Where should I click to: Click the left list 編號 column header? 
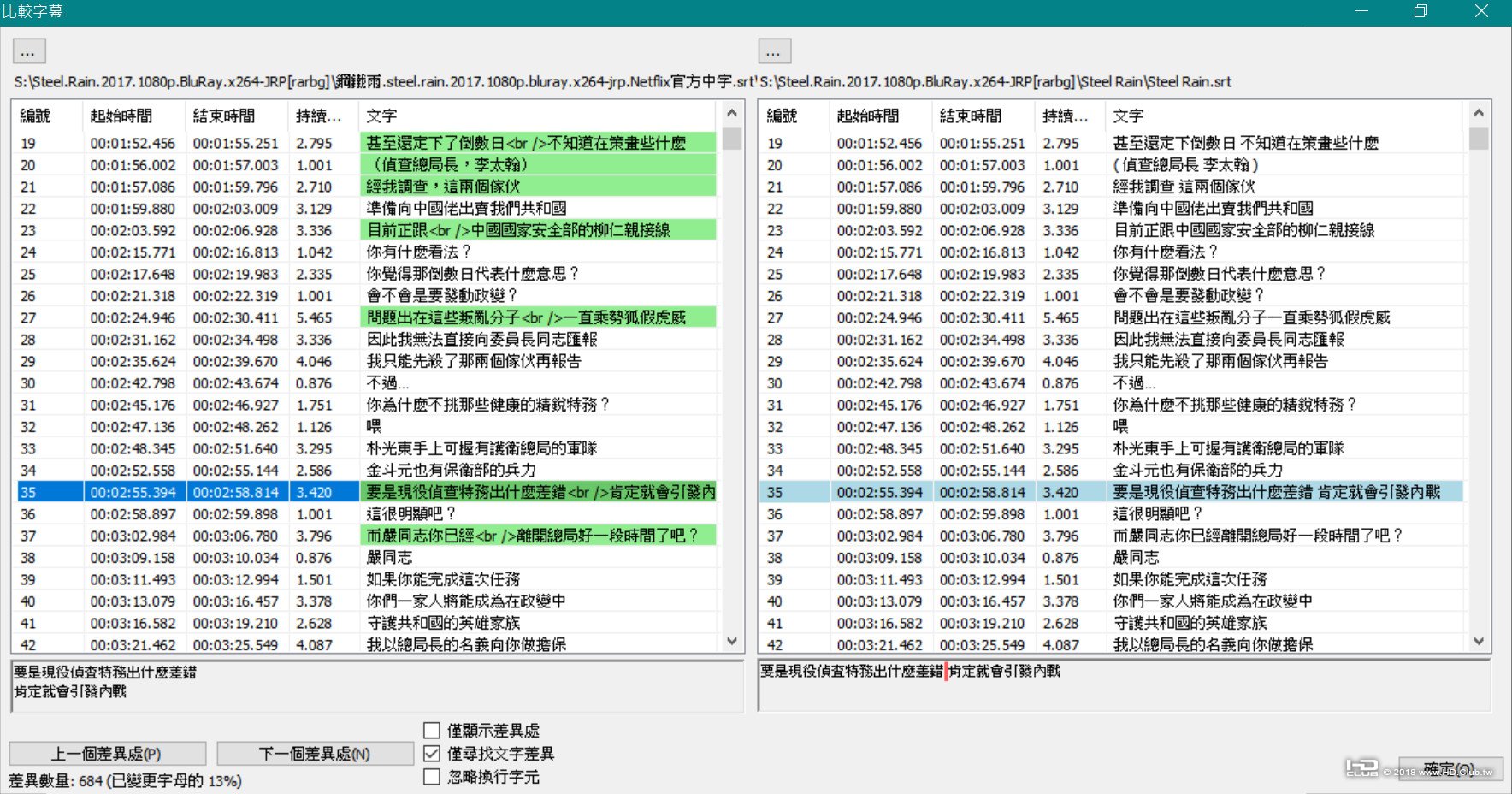(x=48, y=116)
